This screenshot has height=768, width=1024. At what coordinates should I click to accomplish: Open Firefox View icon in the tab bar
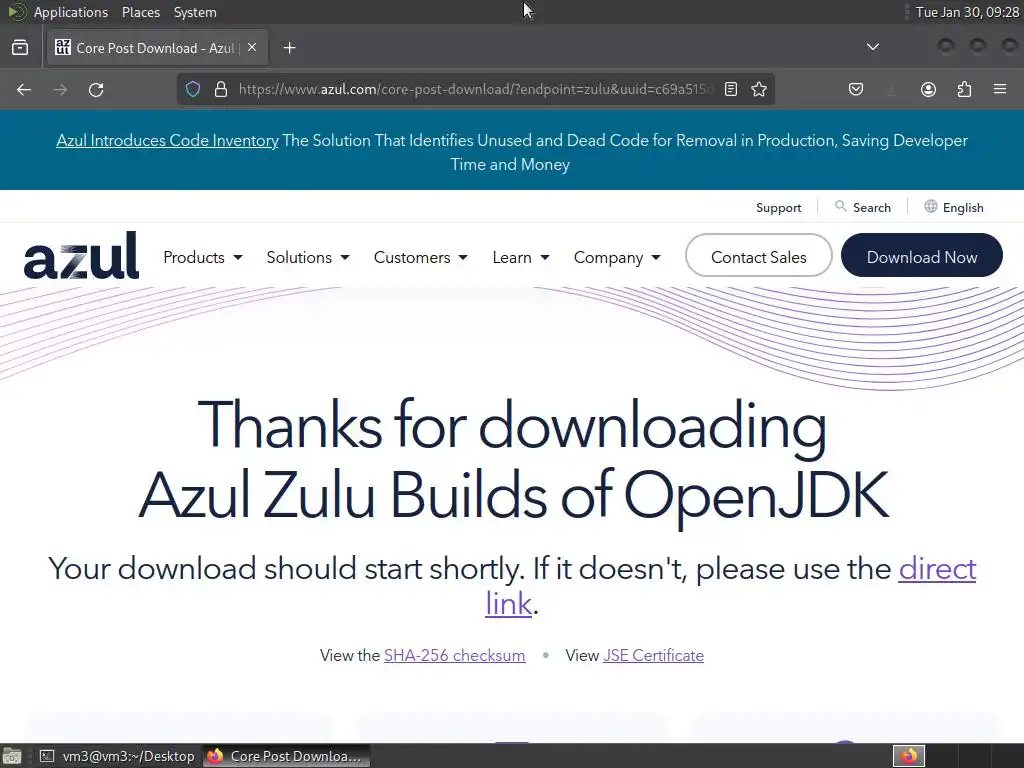[20, 48]
